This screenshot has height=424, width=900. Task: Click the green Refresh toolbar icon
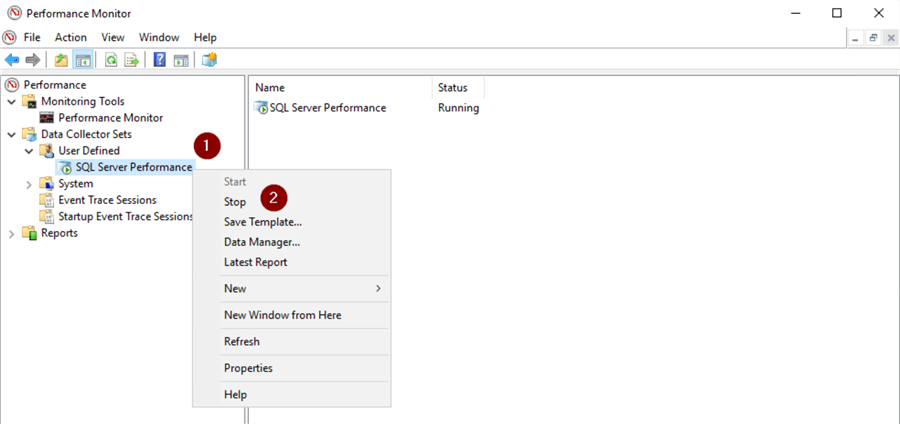coord(111,60)
